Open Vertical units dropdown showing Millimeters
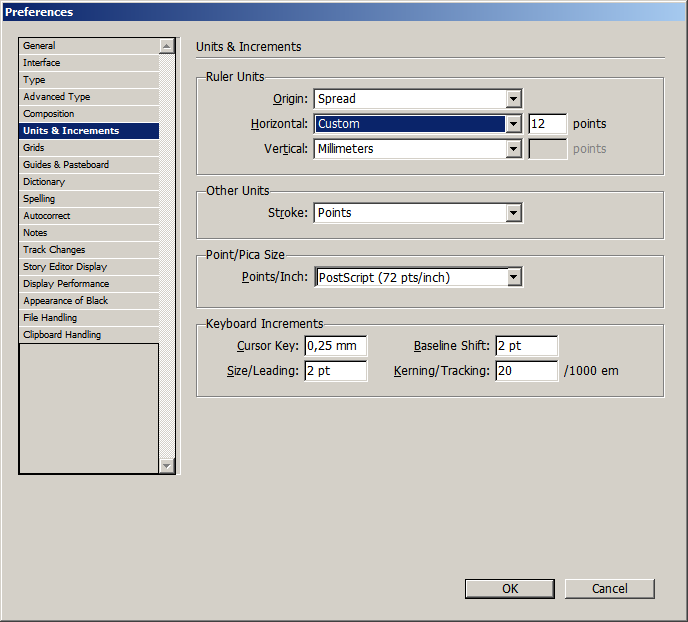Viewport: 688px width, 622px height. [418, 149]
